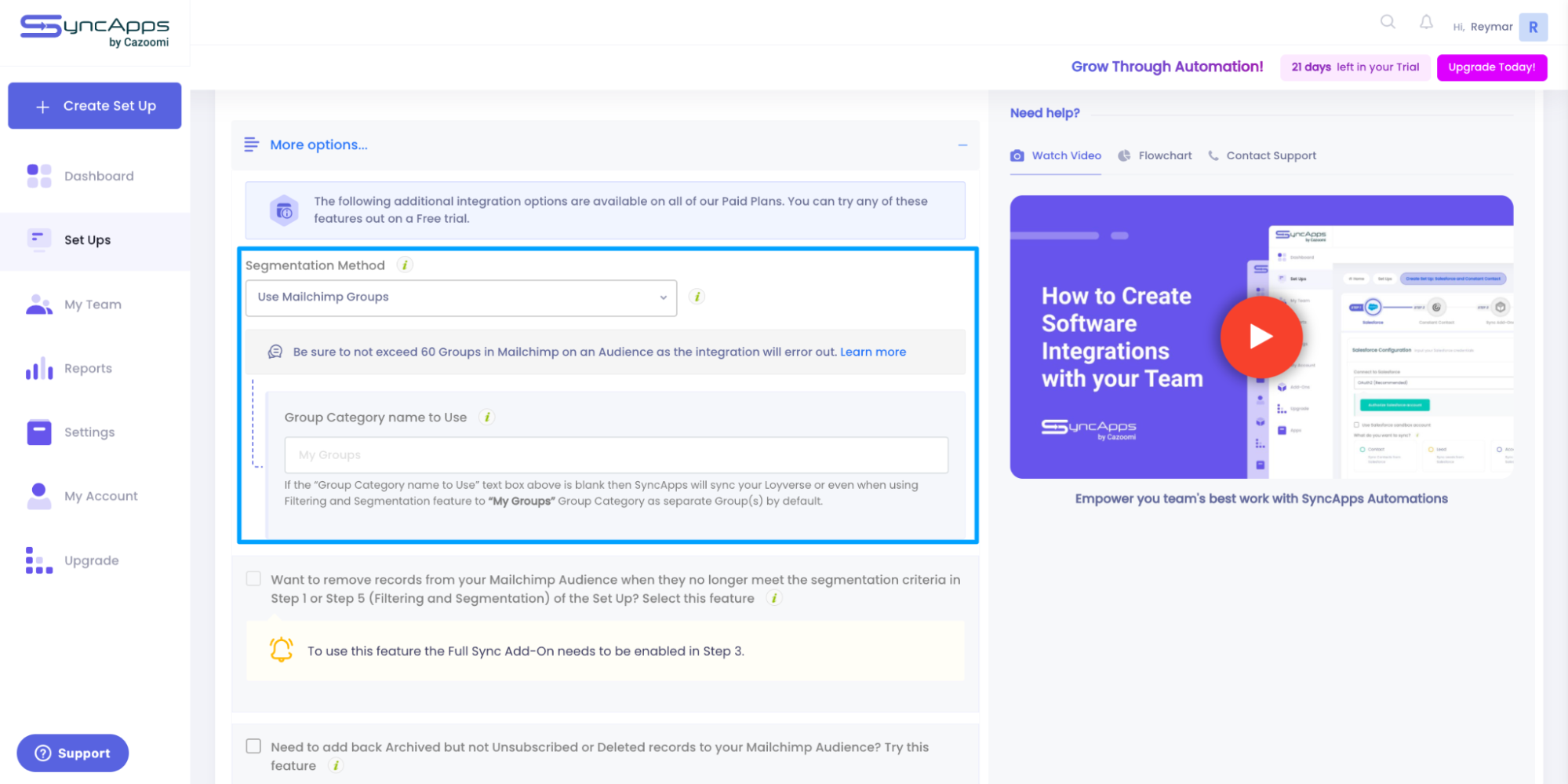
Task: Click the 'Hi, Reymar' greeting text
Action: tap(1483, 27)
